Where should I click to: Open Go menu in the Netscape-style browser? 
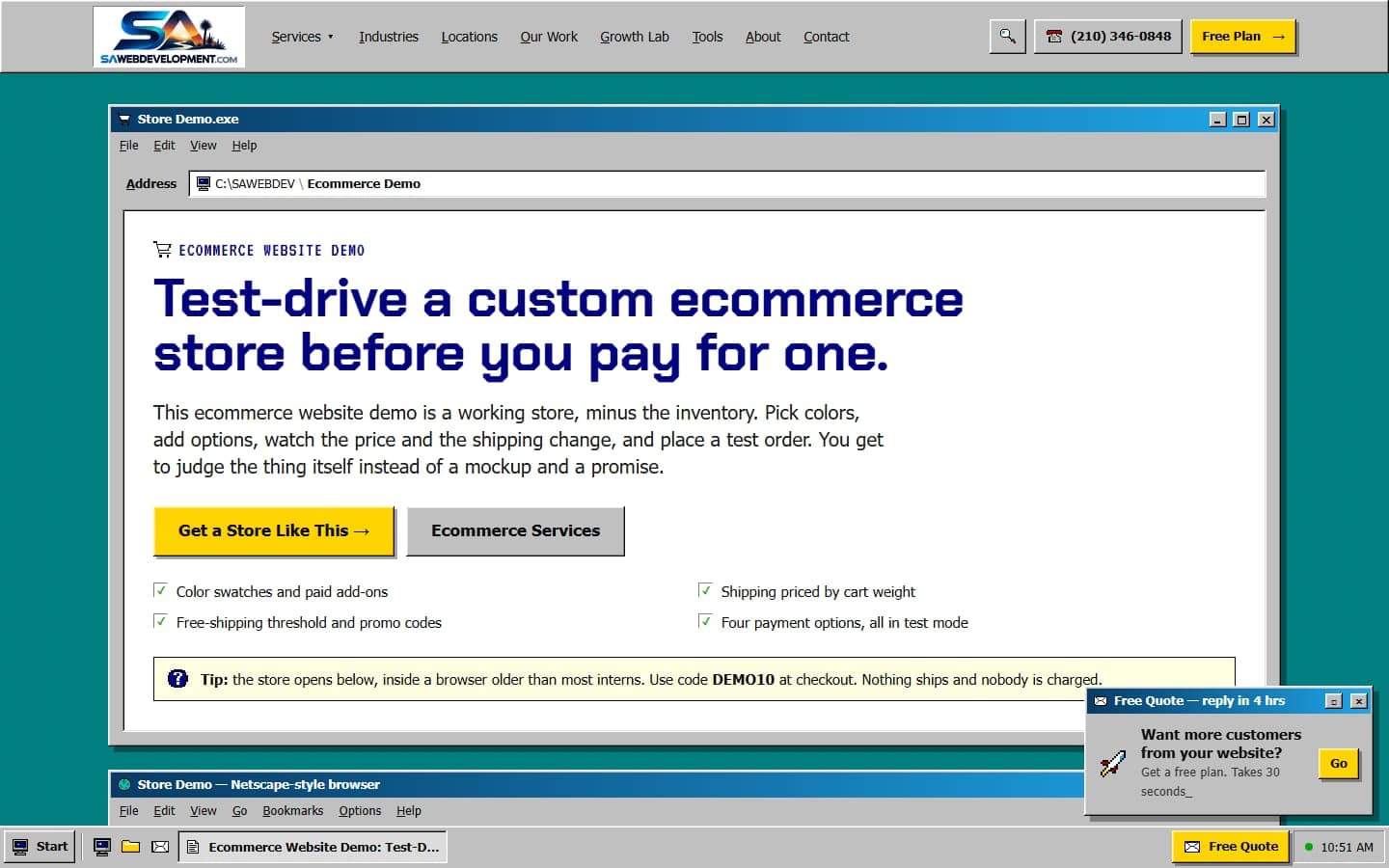[239, 811]
